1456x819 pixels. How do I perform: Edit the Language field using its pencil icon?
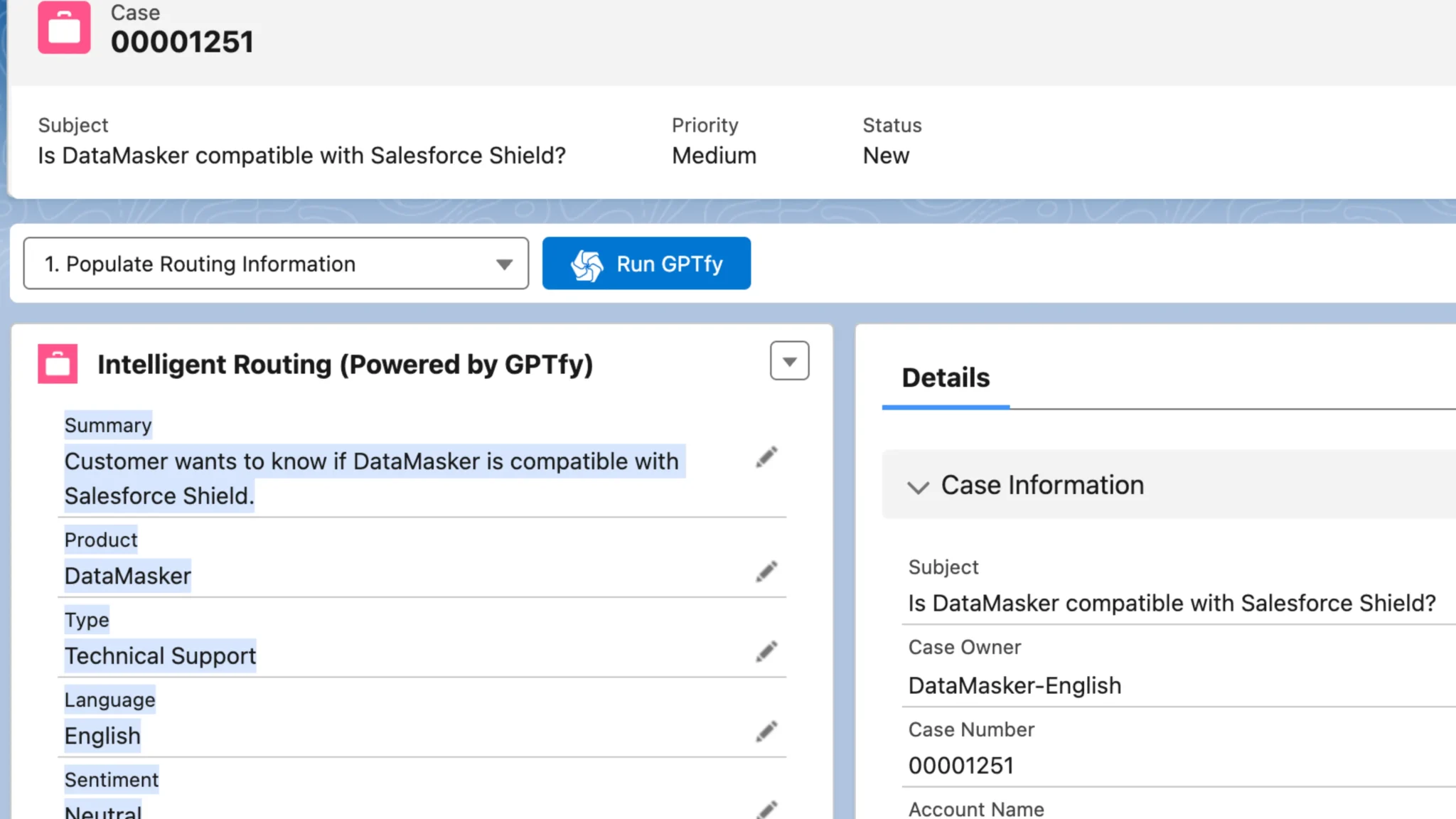pos(767,732)
